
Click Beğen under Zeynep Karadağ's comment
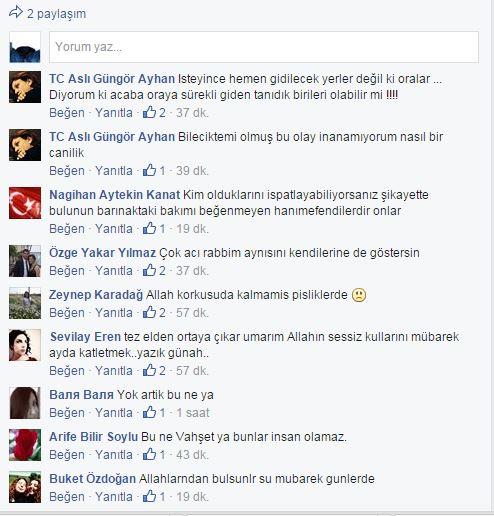[67, 313]
